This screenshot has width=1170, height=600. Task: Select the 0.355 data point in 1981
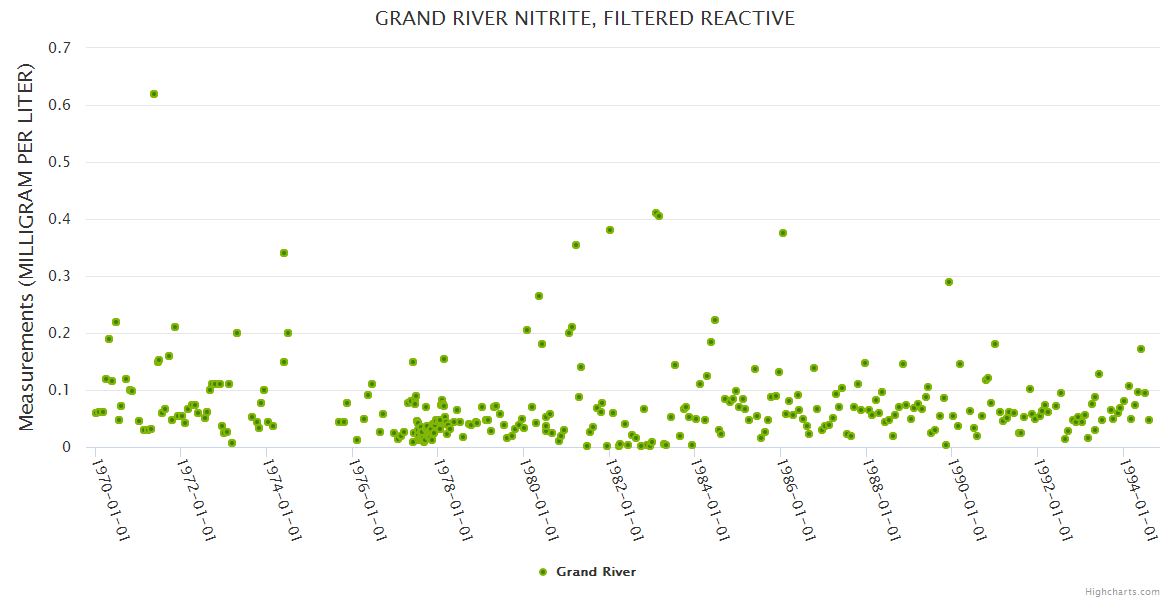click(576, 245)
